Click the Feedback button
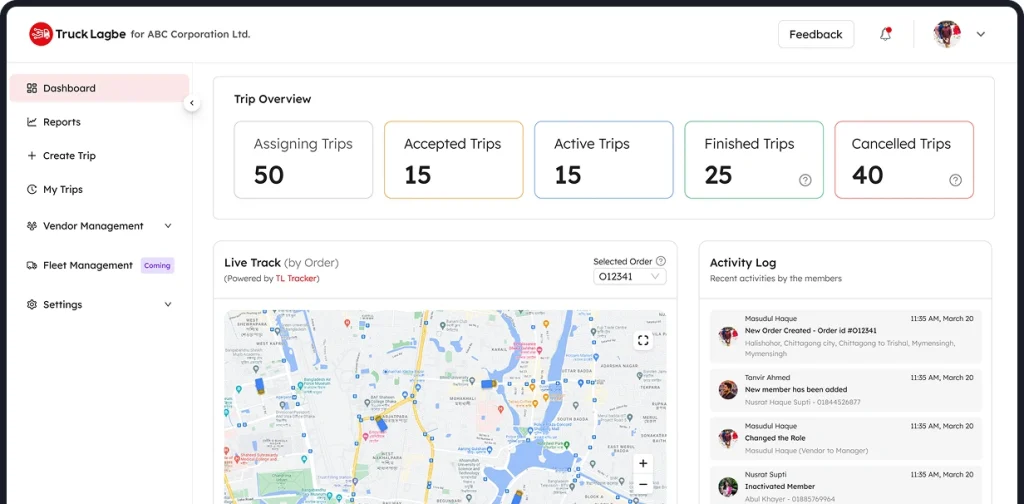Viewport: 1024px width, 504px height. (815, 34)
